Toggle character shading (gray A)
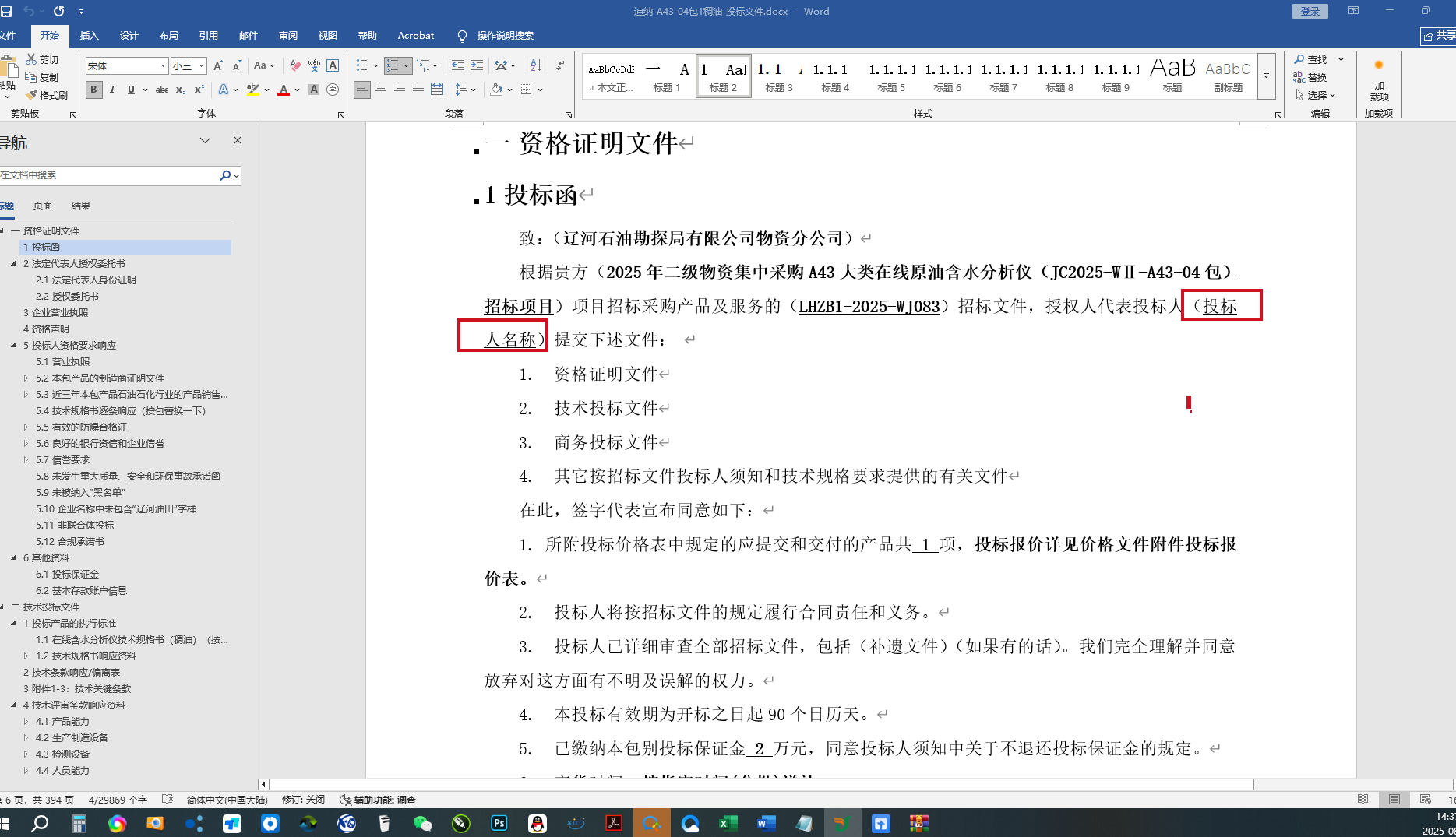The image size is (1456, 837). [x=314, y=90]
